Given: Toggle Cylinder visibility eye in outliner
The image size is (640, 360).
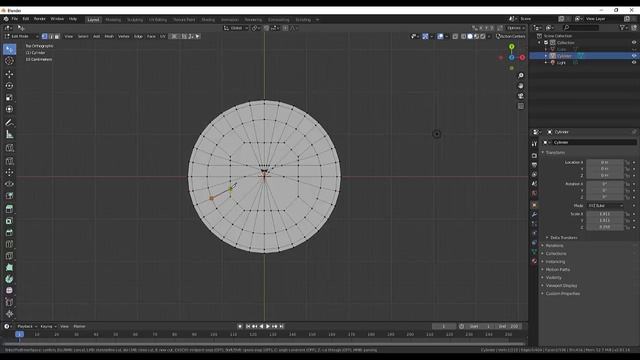Looking at the screenshot, I should pos(634,56).
